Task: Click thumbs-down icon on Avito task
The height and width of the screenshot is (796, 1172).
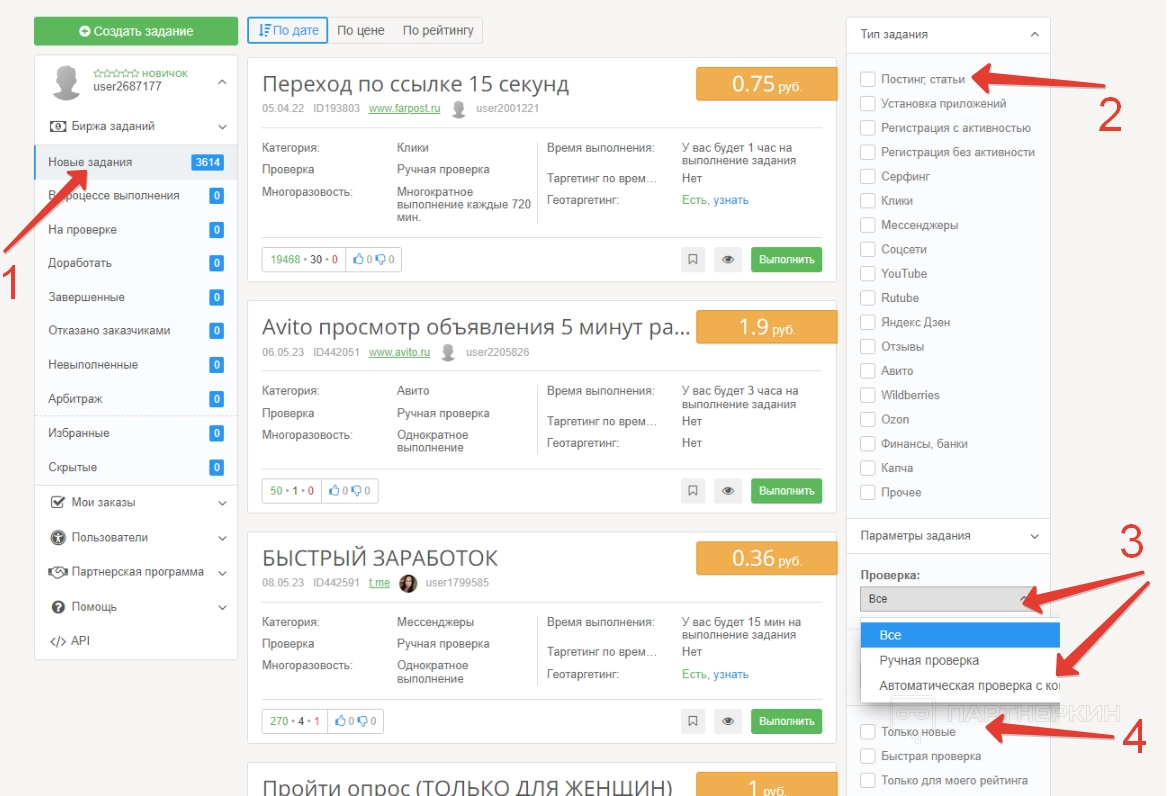Action: [357, 491]
